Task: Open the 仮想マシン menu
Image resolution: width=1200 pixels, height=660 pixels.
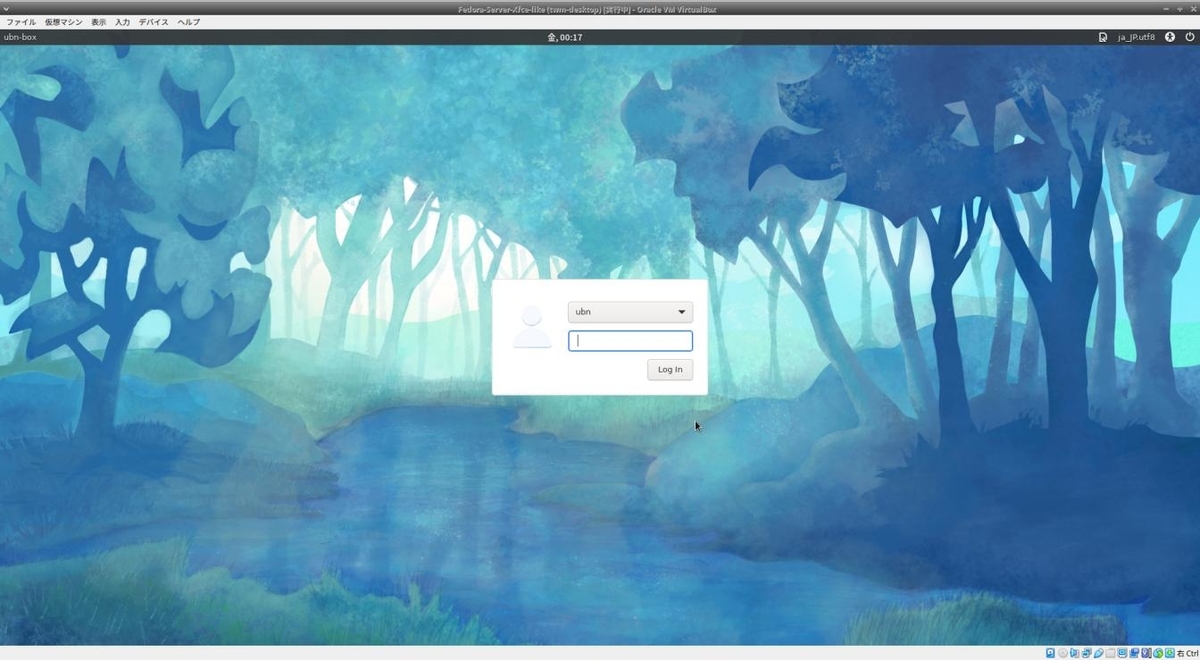Action: tap(63, 22)
